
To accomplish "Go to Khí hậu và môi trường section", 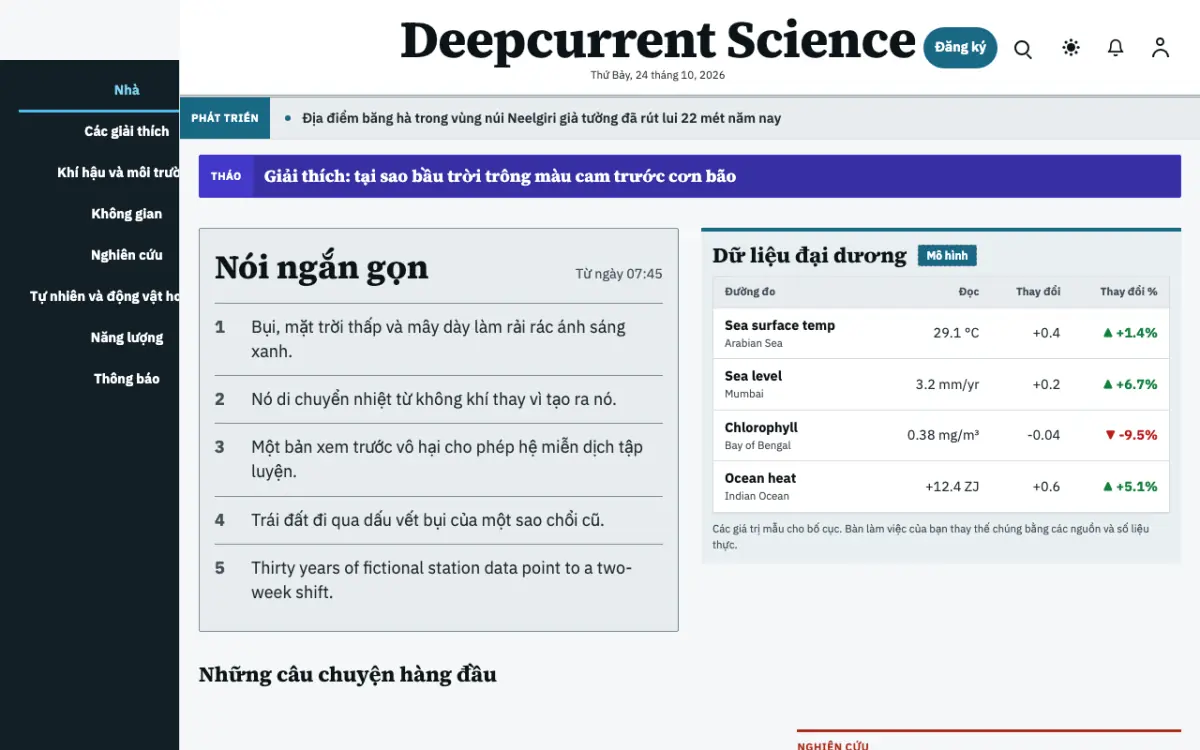I will point(118,172).
